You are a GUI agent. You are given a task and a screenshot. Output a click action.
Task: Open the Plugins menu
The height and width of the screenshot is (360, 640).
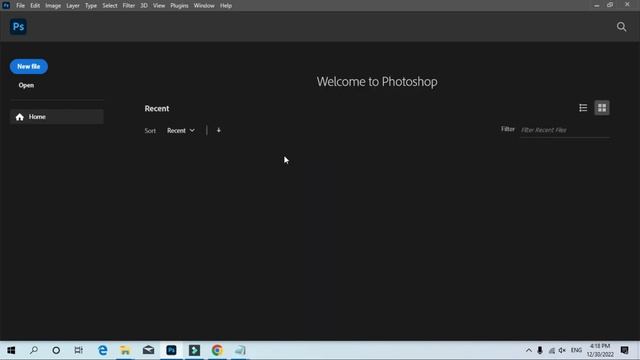click(x=180, y=6)
